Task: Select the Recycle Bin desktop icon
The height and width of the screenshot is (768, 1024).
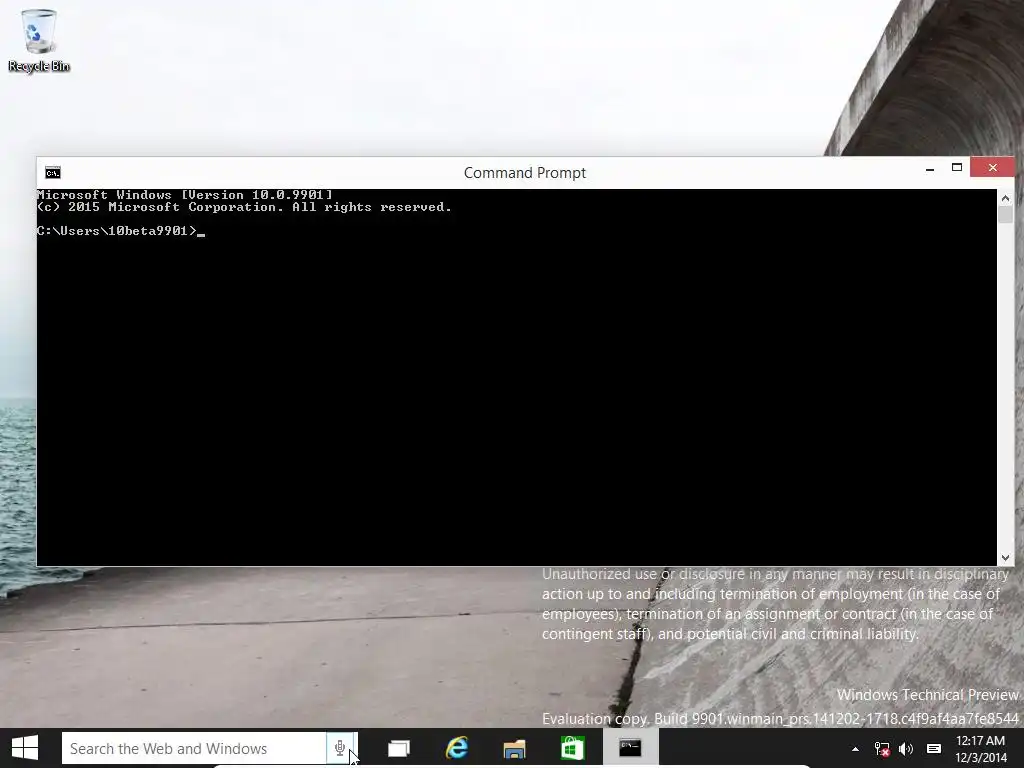Action: tap(39, 40)
